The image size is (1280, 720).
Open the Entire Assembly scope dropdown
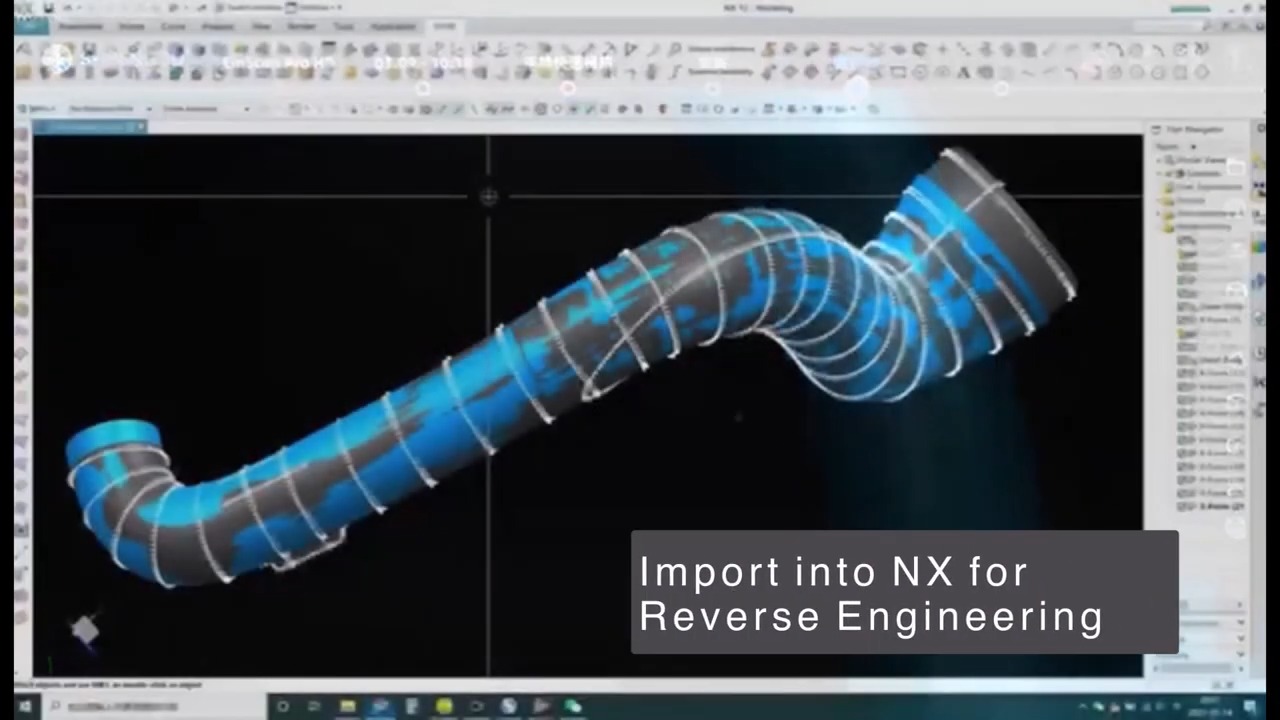[205, 109]
